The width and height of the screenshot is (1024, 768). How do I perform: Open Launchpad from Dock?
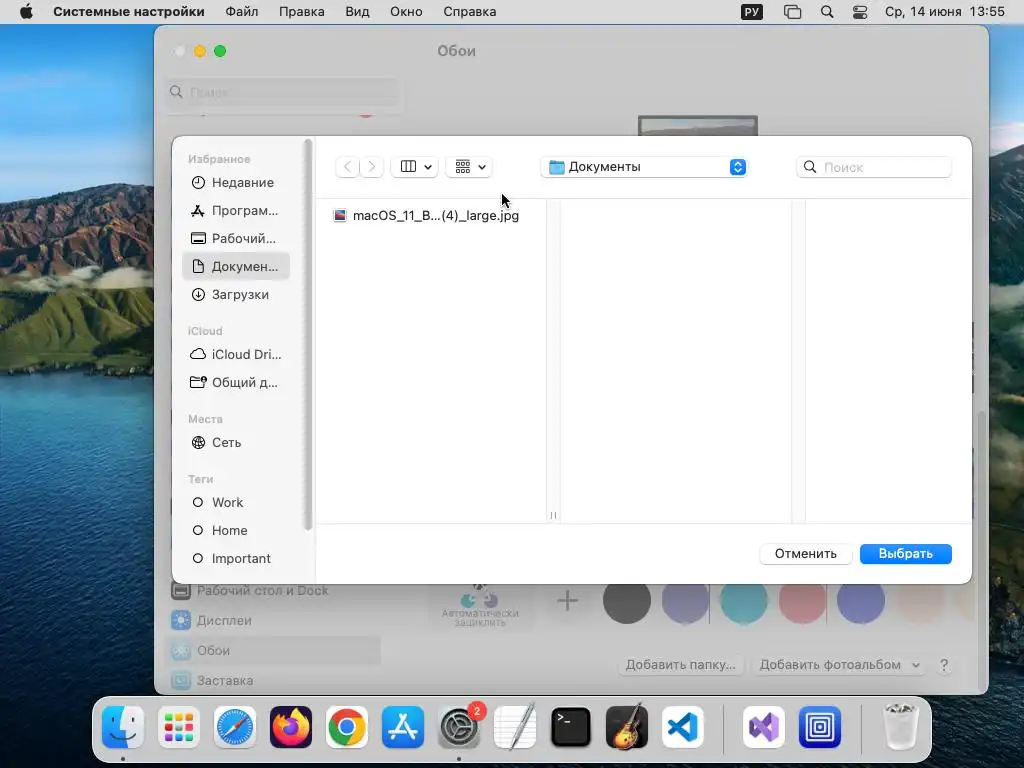tap(179, 727)
